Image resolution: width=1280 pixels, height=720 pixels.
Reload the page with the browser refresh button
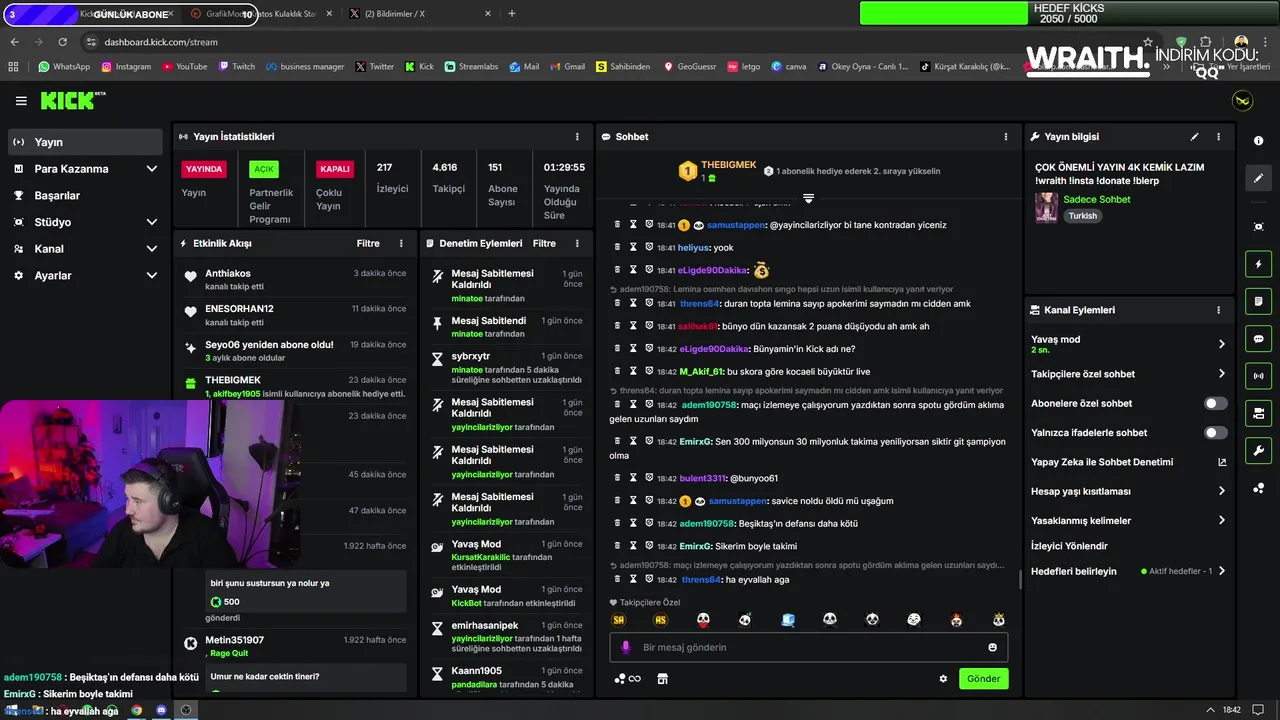coord(62,42)
